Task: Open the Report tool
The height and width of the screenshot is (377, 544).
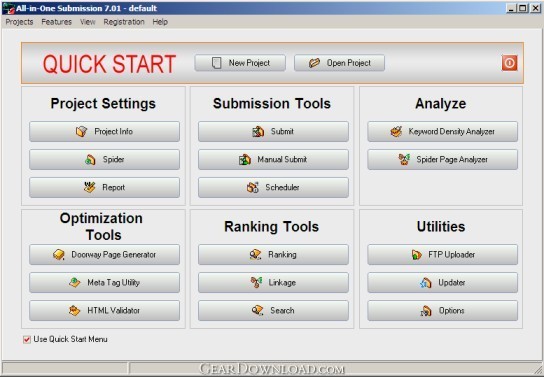Action: (104, 187)
